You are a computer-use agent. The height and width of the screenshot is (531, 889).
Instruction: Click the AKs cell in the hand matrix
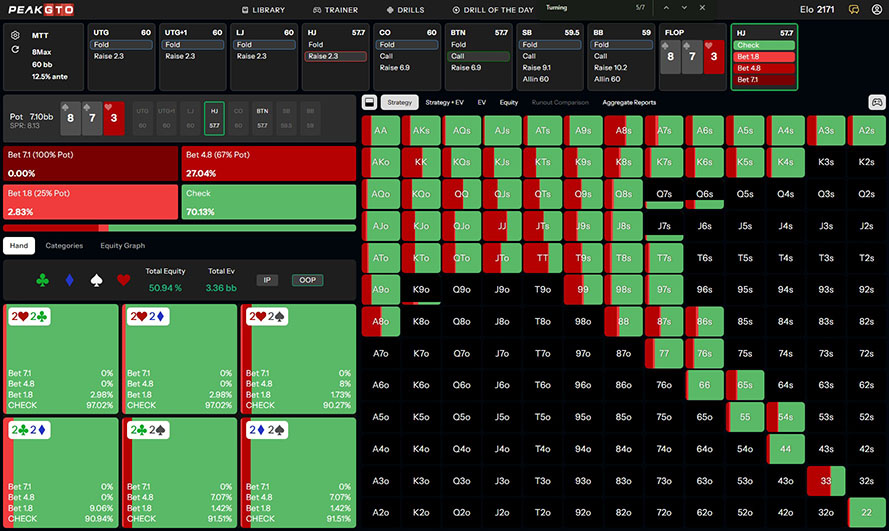click(x=420, y=131)
